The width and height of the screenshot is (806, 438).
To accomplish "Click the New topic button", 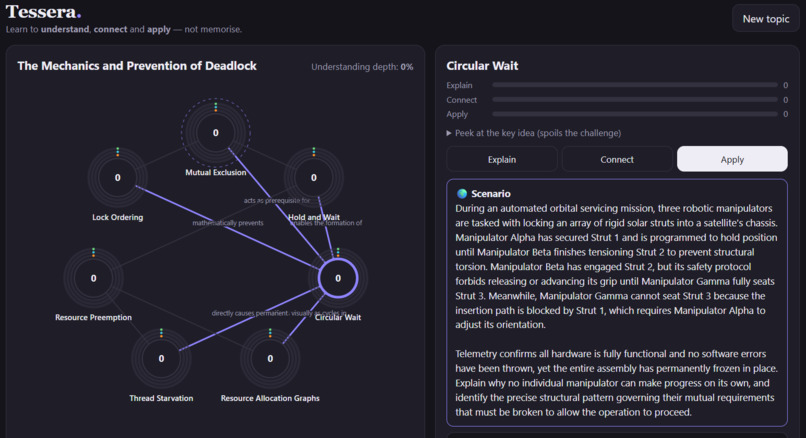I will click(765, 19).
